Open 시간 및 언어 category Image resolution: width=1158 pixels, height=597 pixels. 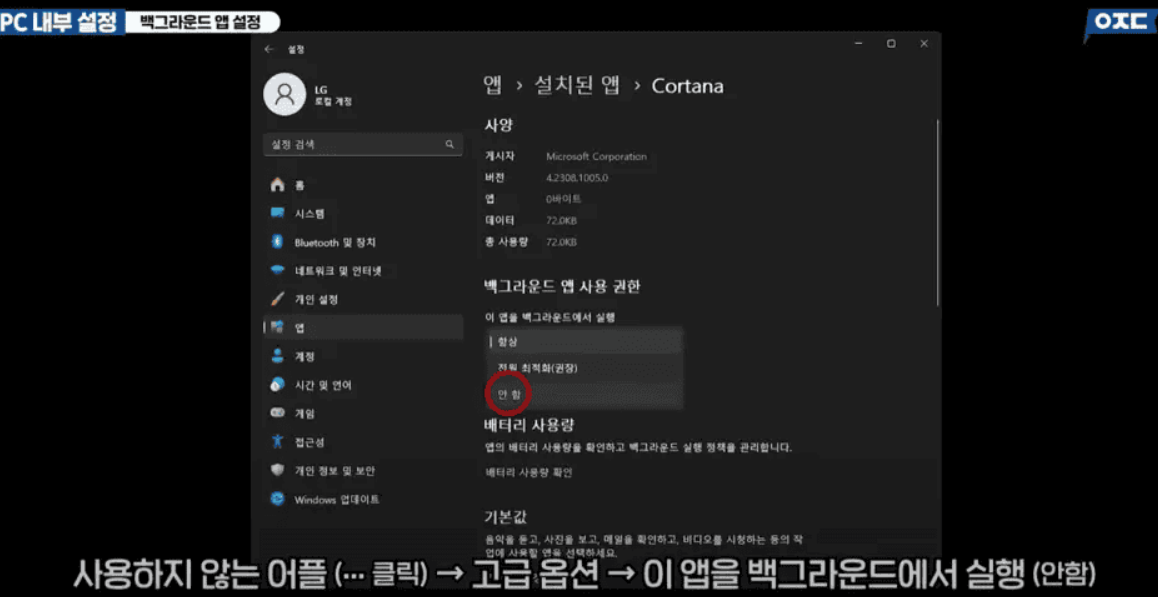click(x=363, y=385)
